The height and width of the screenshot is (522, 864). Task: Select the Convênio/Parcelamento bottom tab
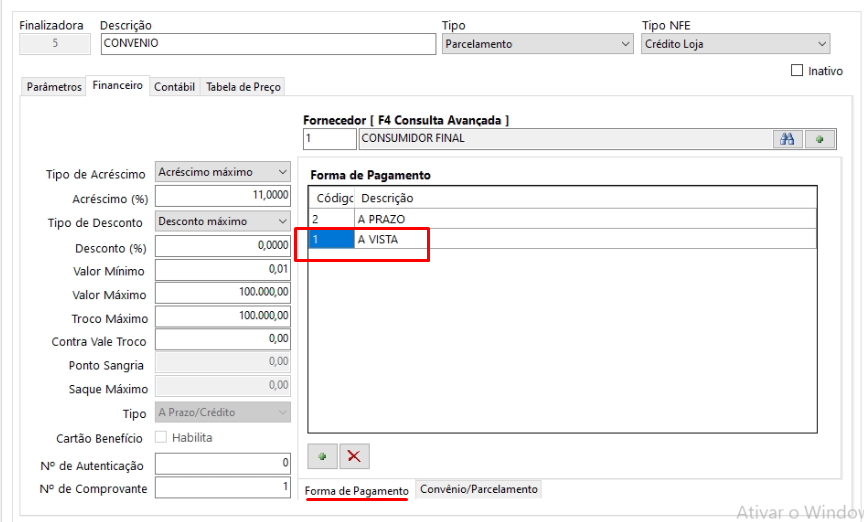pos(479,489)
